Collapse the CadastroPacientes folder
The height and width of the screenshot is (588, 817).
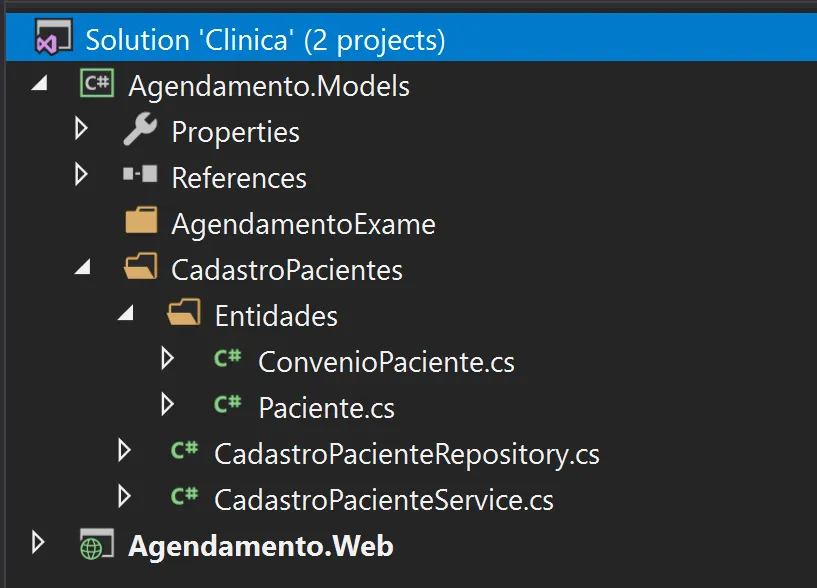pyautogui.click(x=83, y=268)
